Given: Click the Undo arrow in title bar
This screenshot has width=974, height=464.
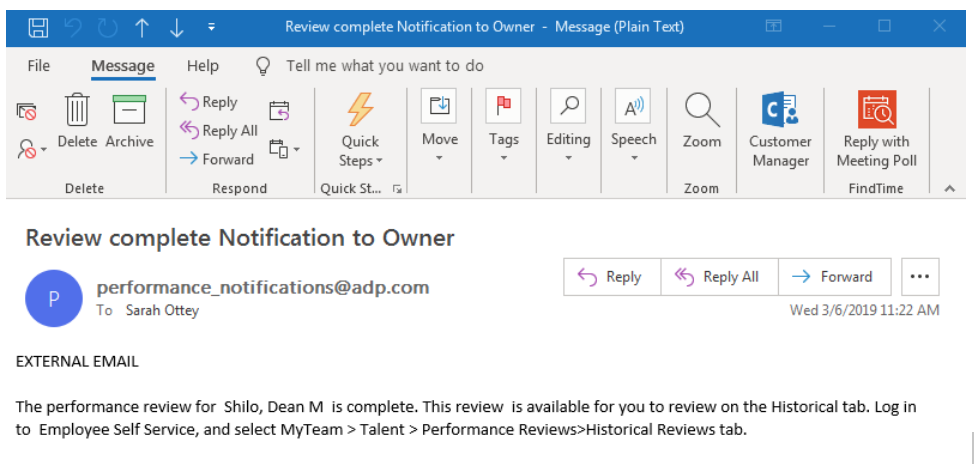Looking at the screenshot, I should tap(74, 27).
